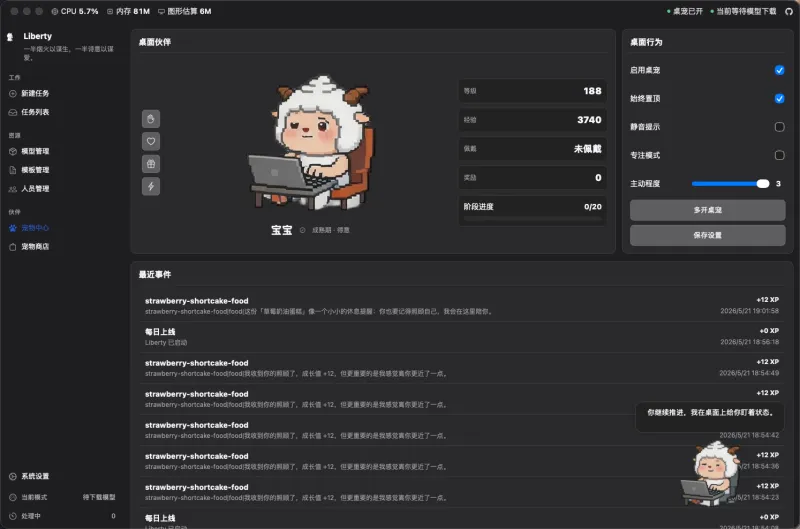Click the inbox icon for 任务列表
The image size is (800, 529).
coord(13,112)
